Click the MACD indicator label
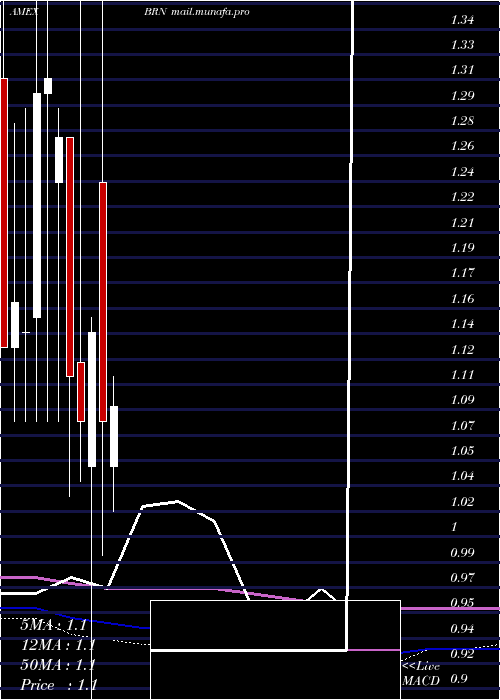This screenshot has height=700, width=500. point(421,681)
